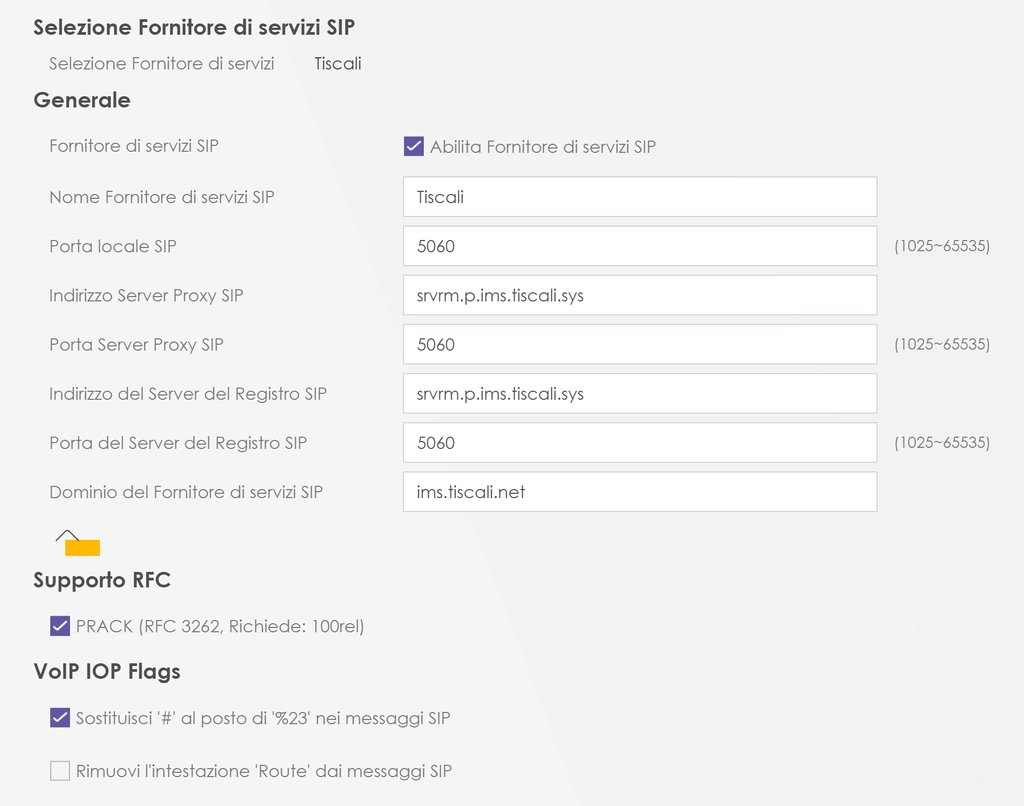Disable the Abilita Fornitore di servizi SIP checkbox

tap(414, 147)
